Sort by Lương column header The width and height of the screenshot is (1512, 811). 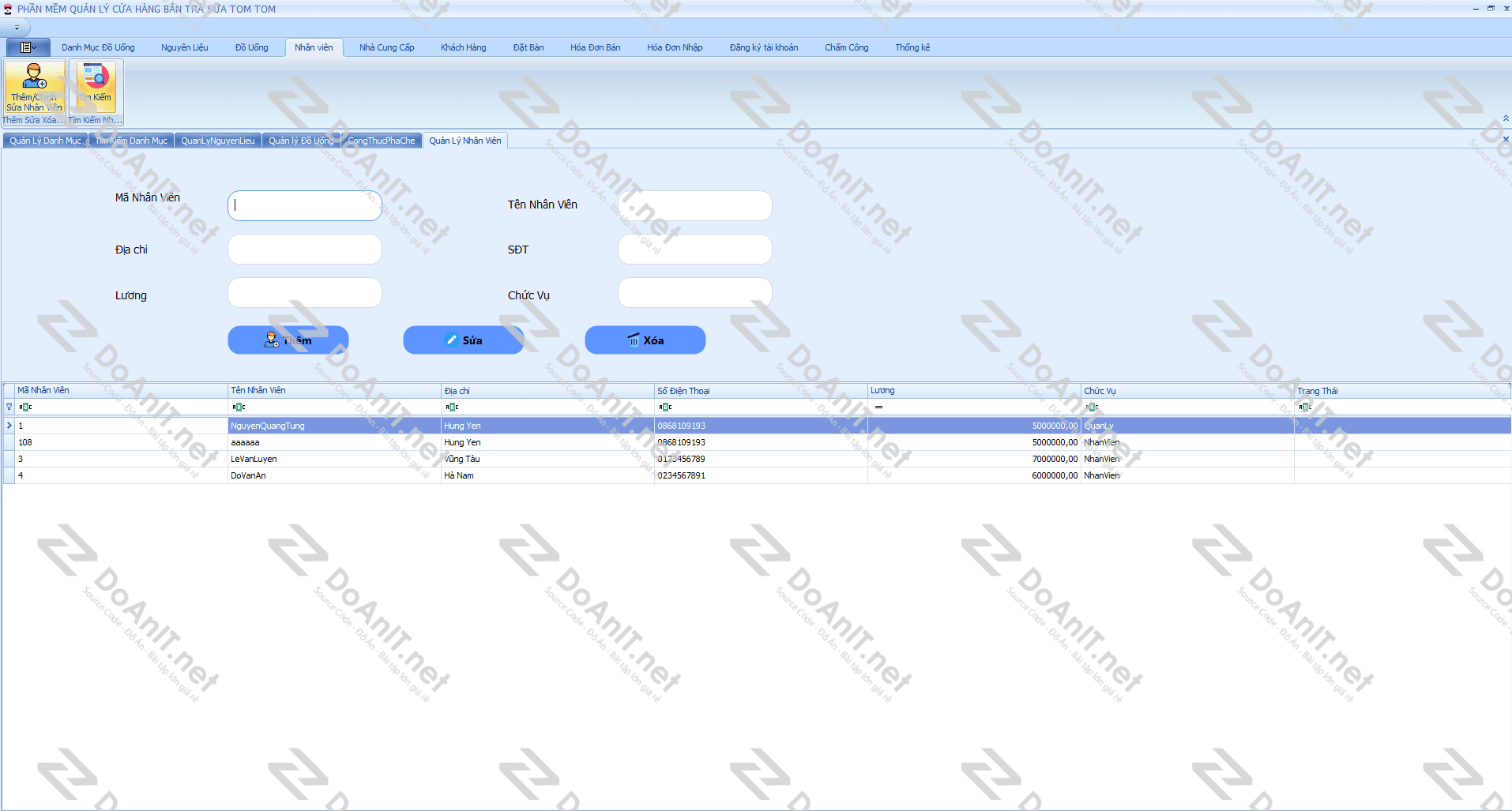(974, 391)
